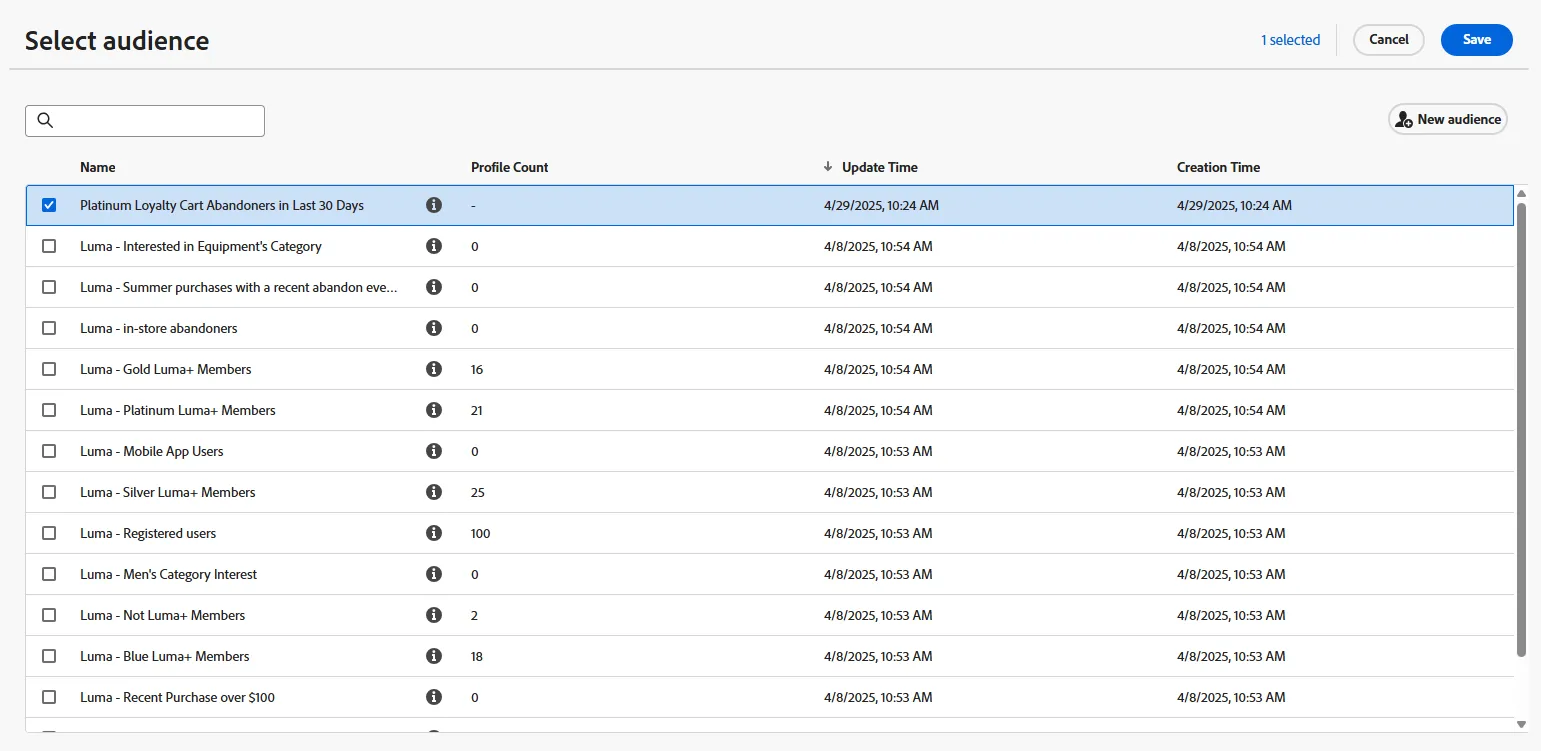
Task: Click the vertical scrollbar thumb
Action: [x=1522, y=430]
